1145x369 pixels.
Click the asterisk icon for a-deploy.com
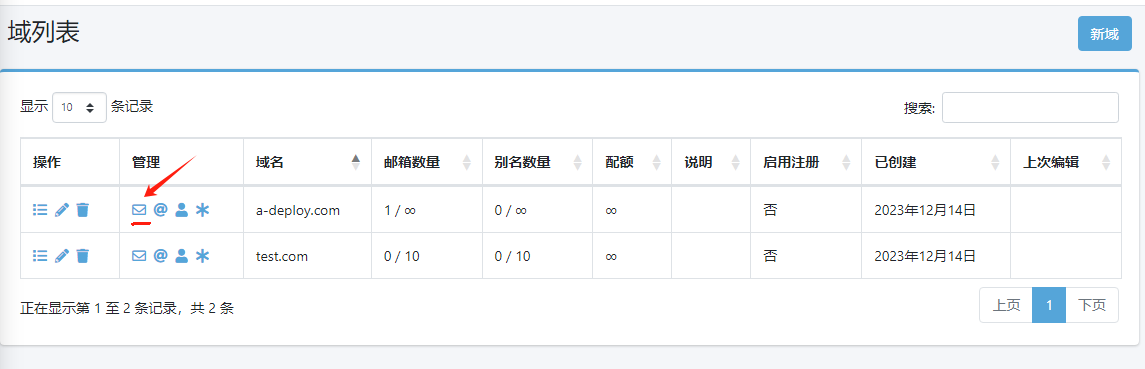[x=202, y=210]
